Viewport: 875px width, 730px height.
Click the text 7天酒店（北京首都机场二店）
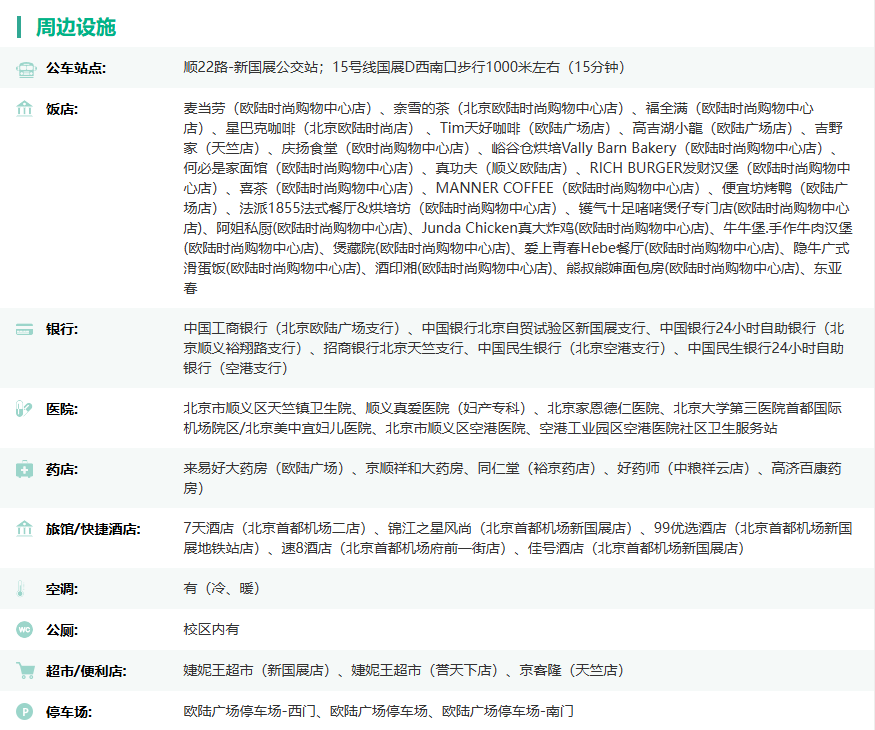coord(278,528)
